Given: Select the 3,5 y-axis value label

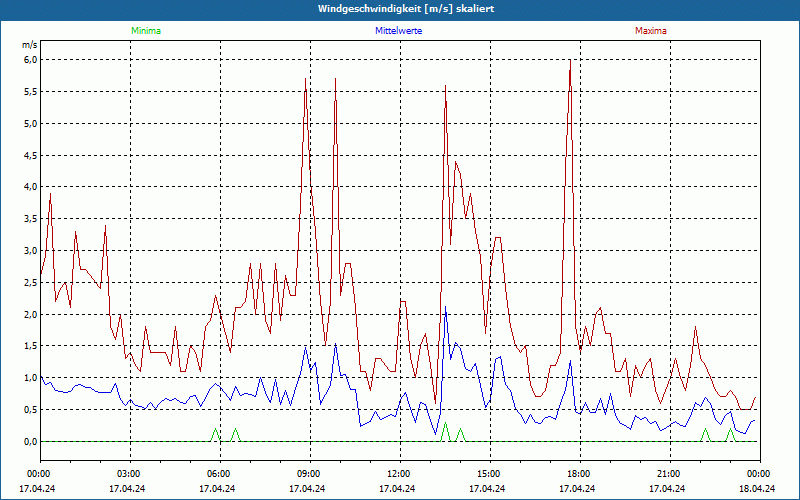Looking at the screenshot, I should click(29, 219).
